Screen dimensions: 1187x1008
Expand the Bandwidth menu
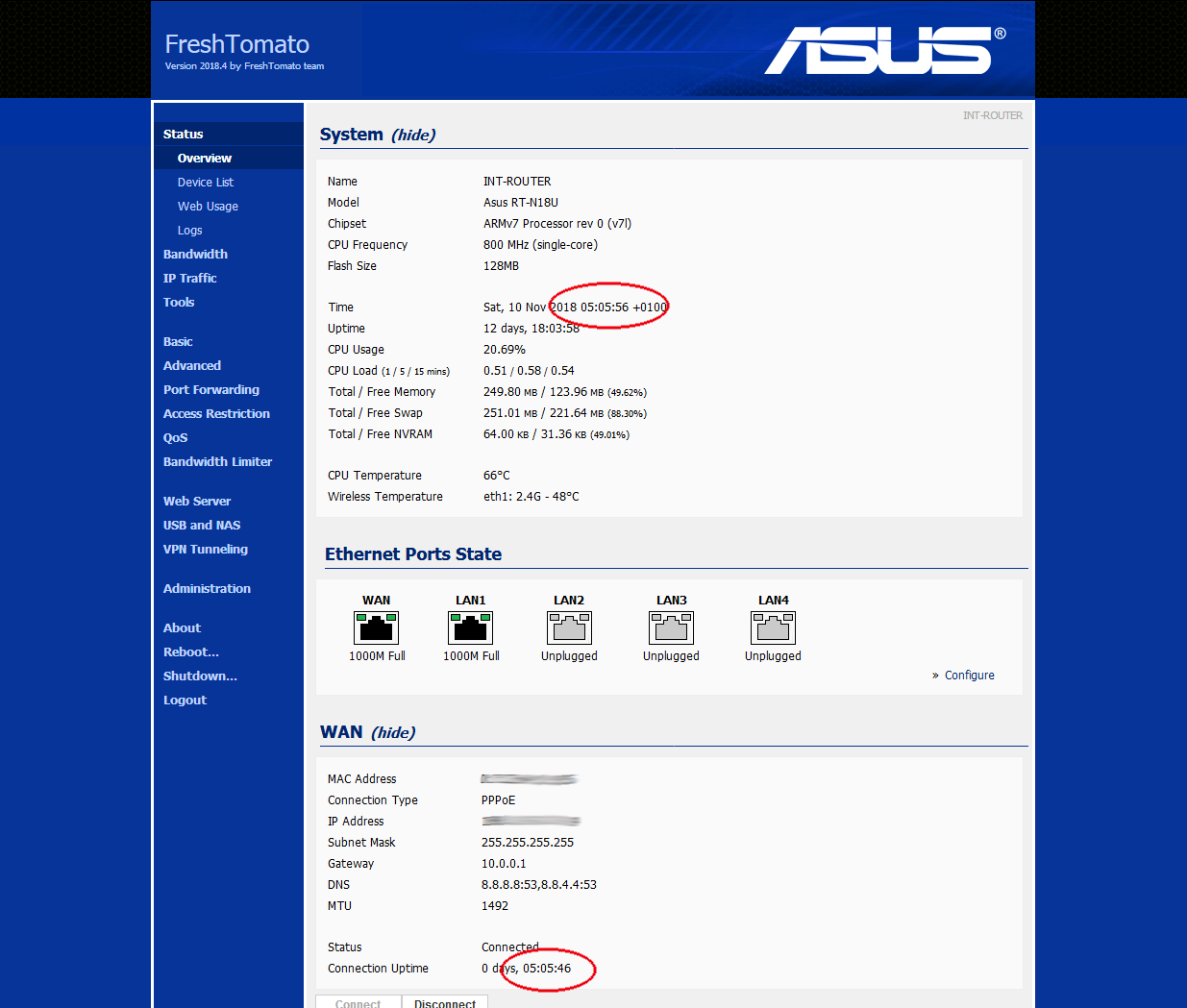195,255
